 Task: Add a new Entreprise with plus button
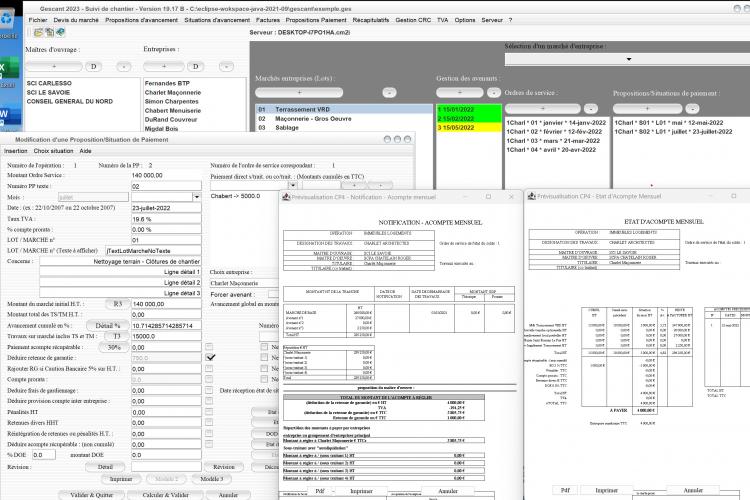(164, 67)
